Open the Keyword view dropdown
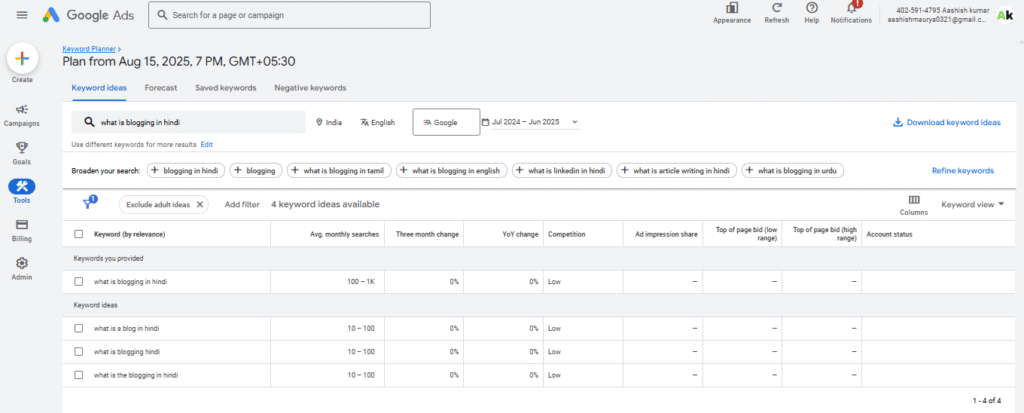The image size is (1024, 413). [972, 205]
